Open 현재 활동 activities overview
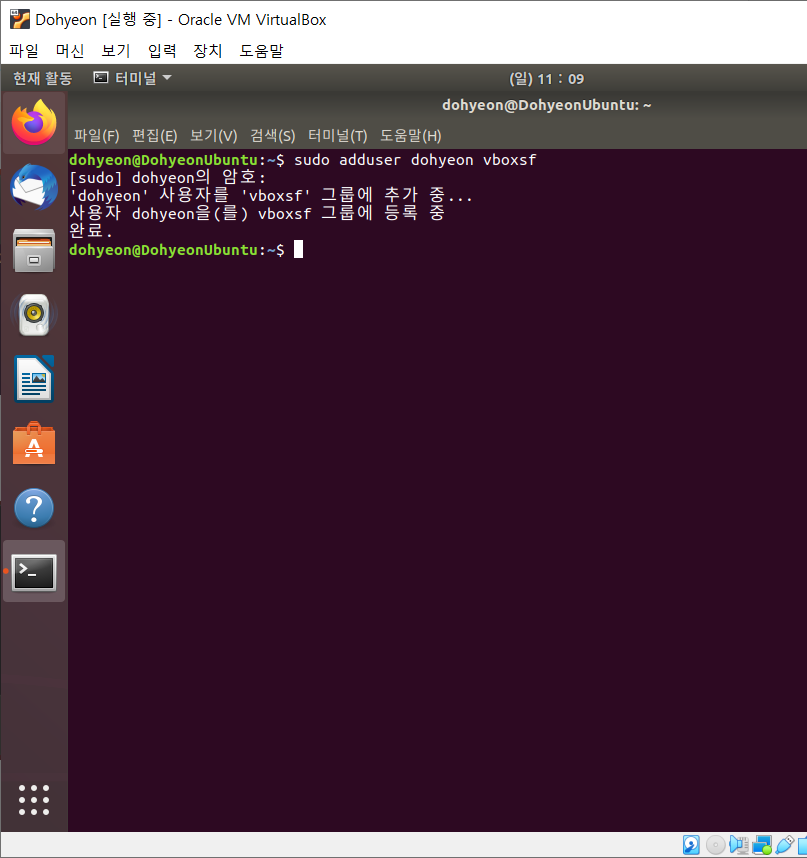807x858 pixels. (x=43, y=78)
